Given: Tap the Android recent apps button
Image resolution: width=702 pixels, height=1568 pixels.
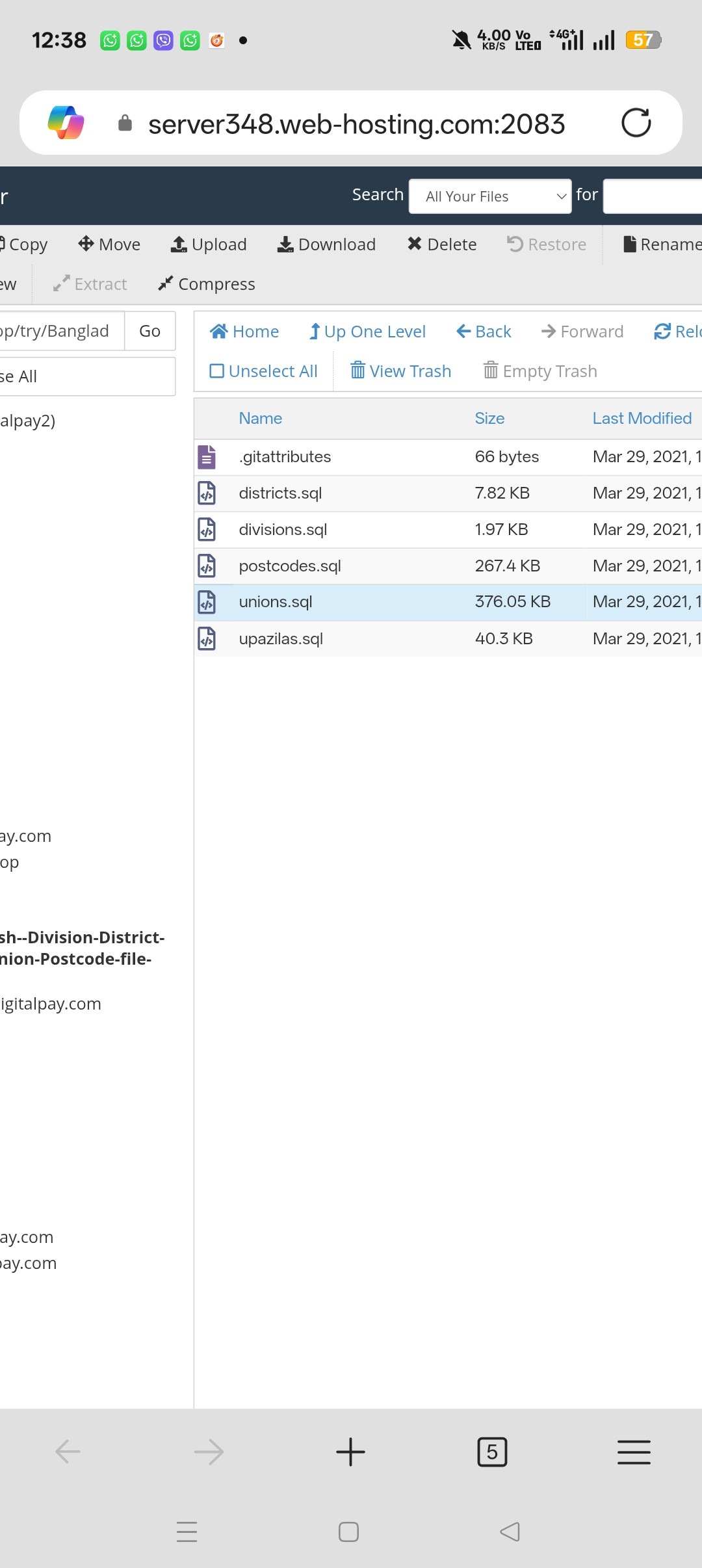Looking at the screenshot, I should (187, 1532).
